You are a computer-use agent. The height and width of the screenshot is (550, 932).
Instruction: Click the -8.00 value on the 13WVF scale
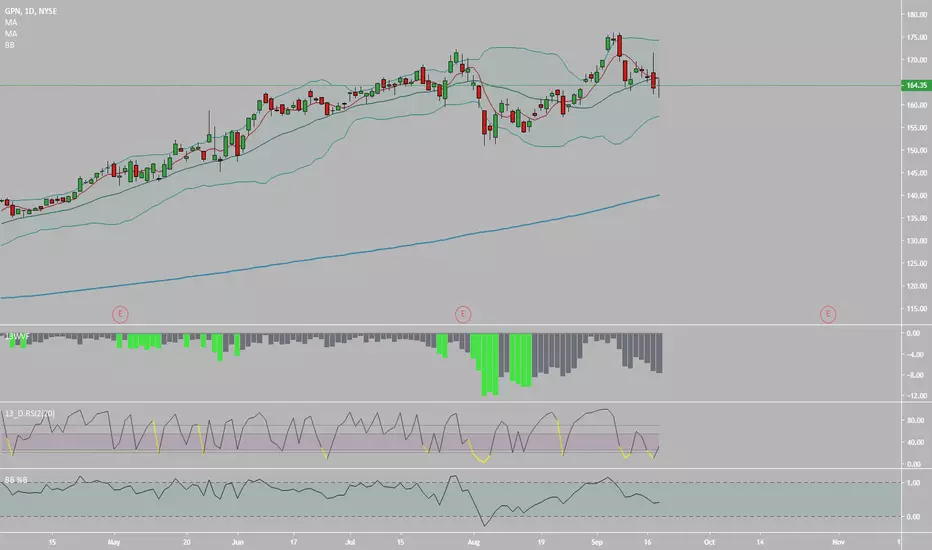[915, 375]
